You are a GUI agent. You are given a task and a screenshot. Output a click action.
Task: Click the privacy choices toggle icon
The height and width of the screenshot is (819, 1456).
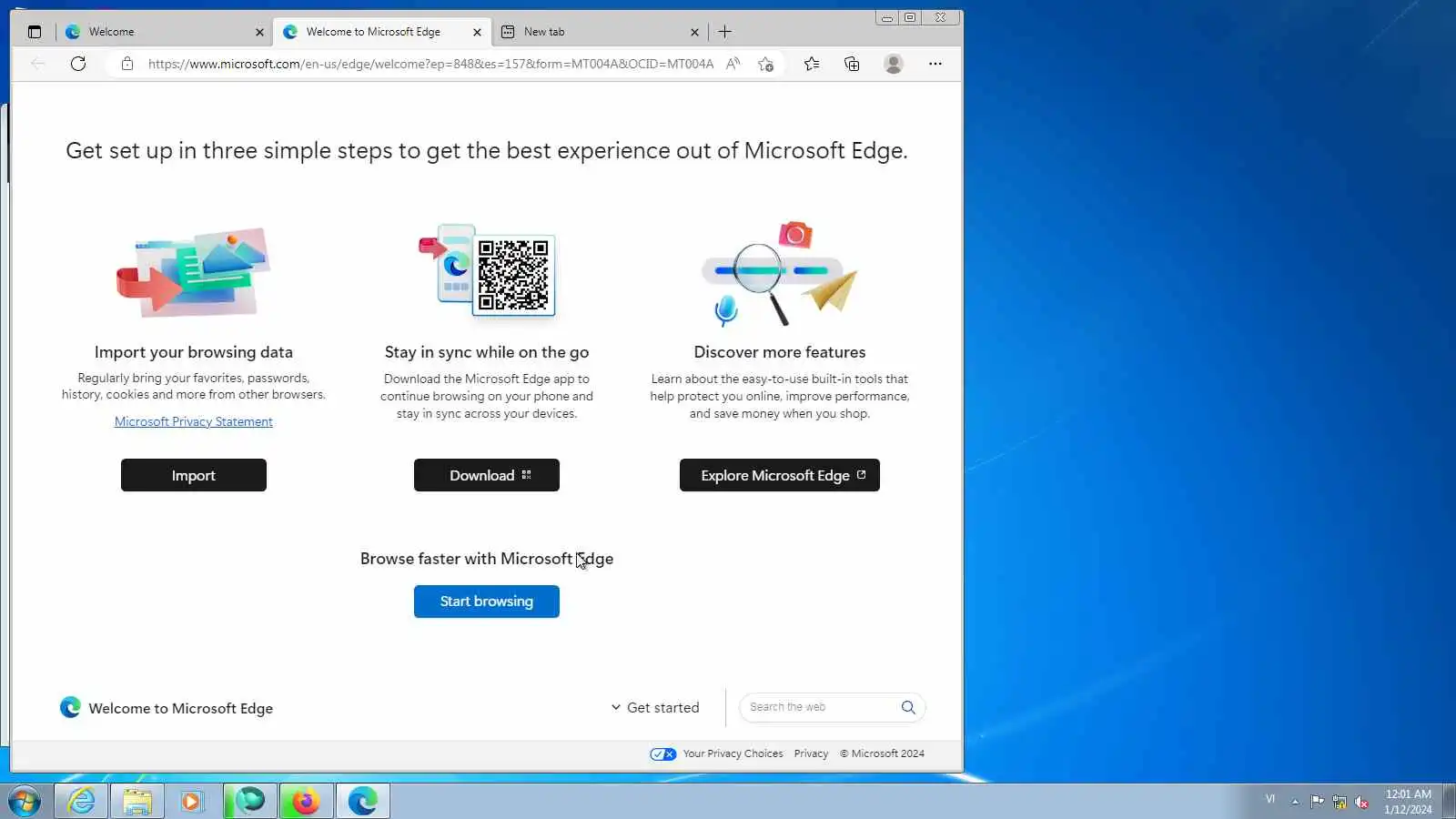(663, 753)
